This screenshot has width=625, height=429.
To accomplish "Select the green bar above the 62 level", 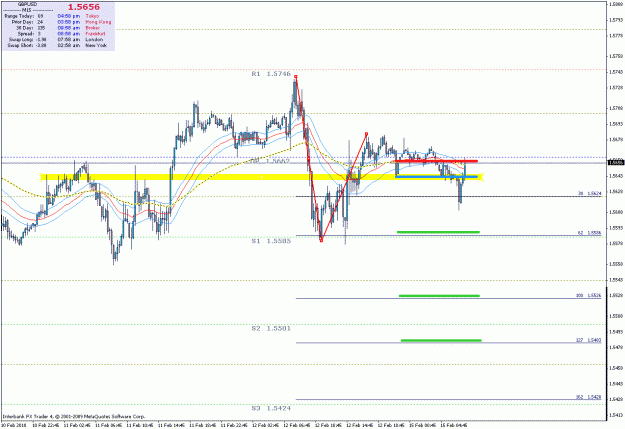I will (438, 232).
